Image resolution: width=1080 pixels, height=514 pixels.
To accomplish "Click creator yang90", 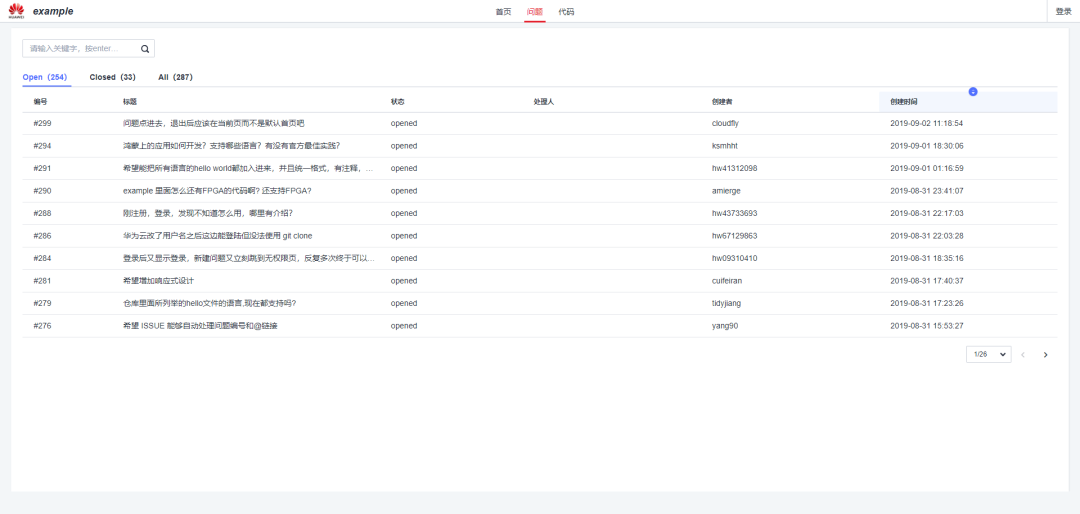I will [x=725, y=326].
